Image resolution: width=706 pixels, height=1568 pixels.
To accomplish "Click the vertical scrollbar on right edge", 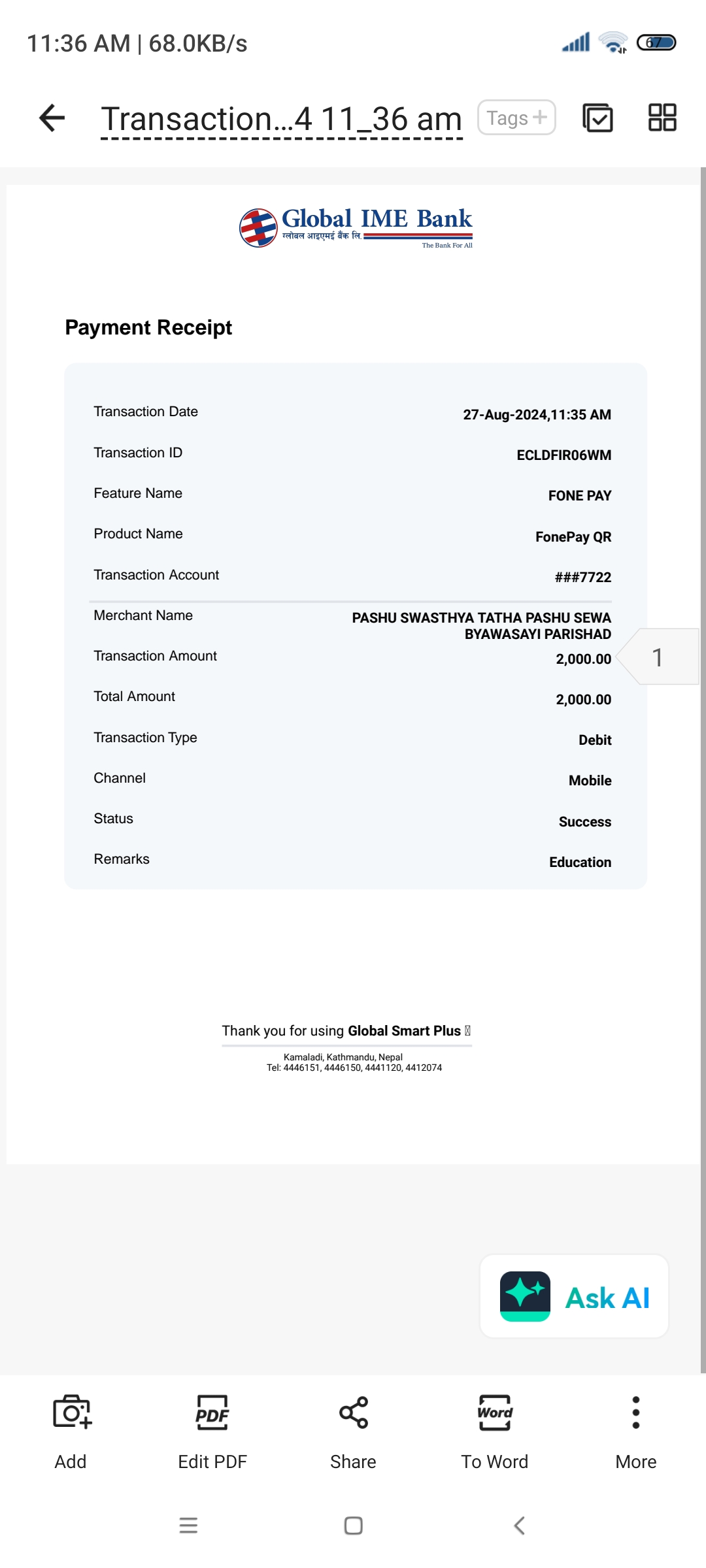I will tap(703, 771).
